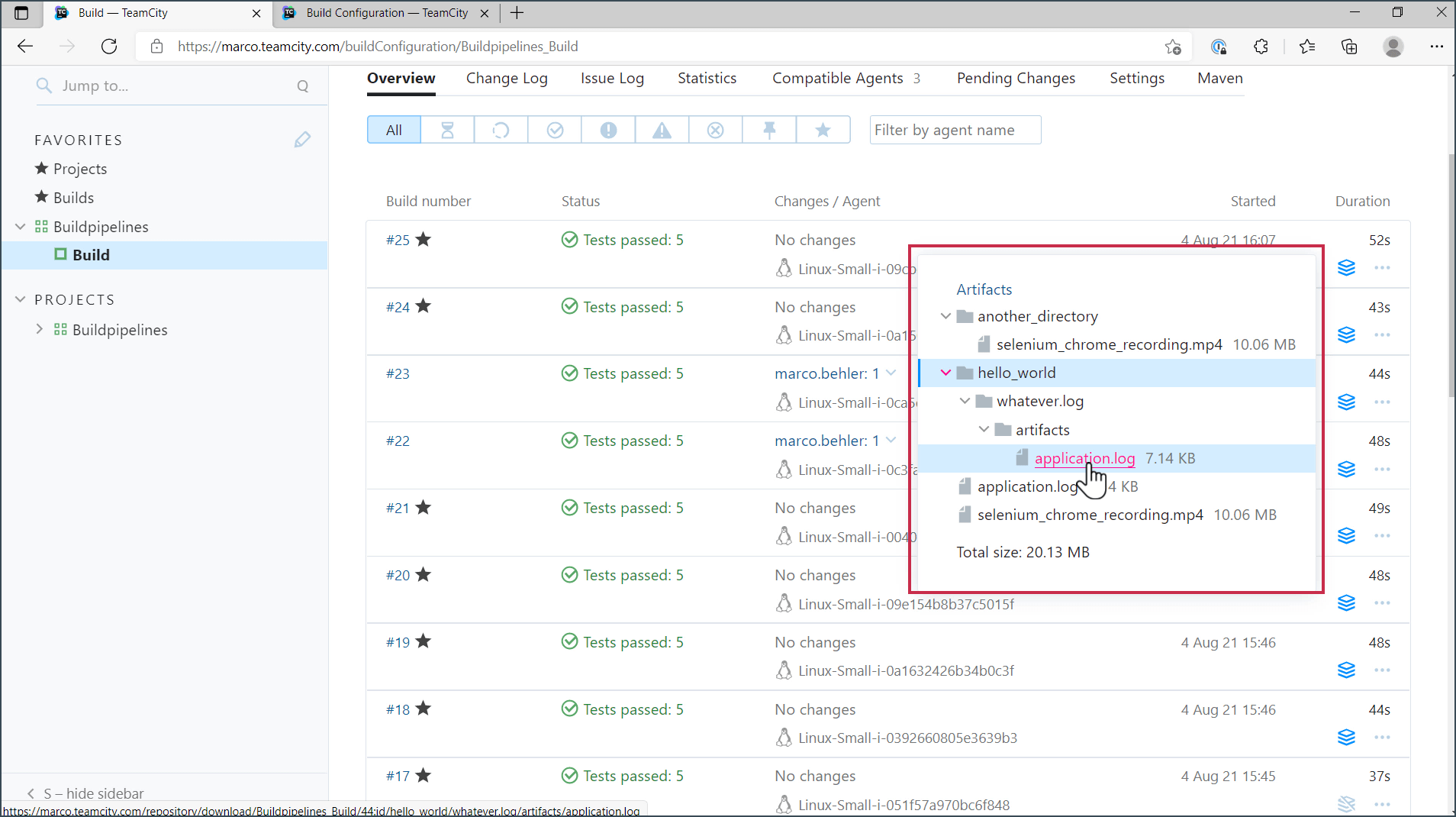Image resolution: width=1456 pixels, height=817 pixels.
Task: Filter by pinned builds pin icon
Action: [x=769, y=130]
